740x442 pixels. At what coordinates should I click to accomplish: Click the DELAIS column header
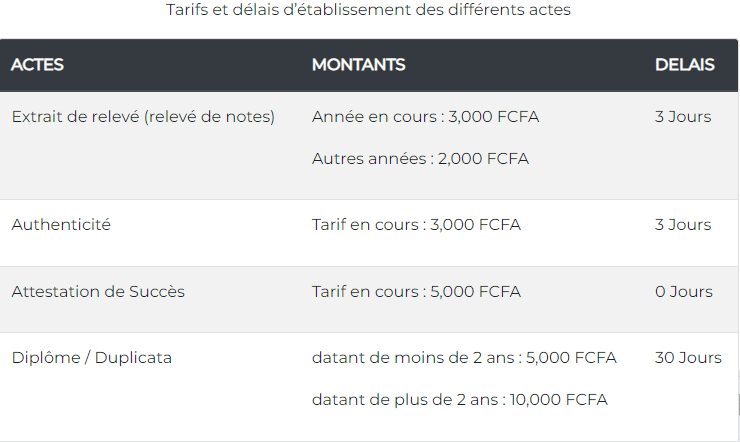pos(685,65)
